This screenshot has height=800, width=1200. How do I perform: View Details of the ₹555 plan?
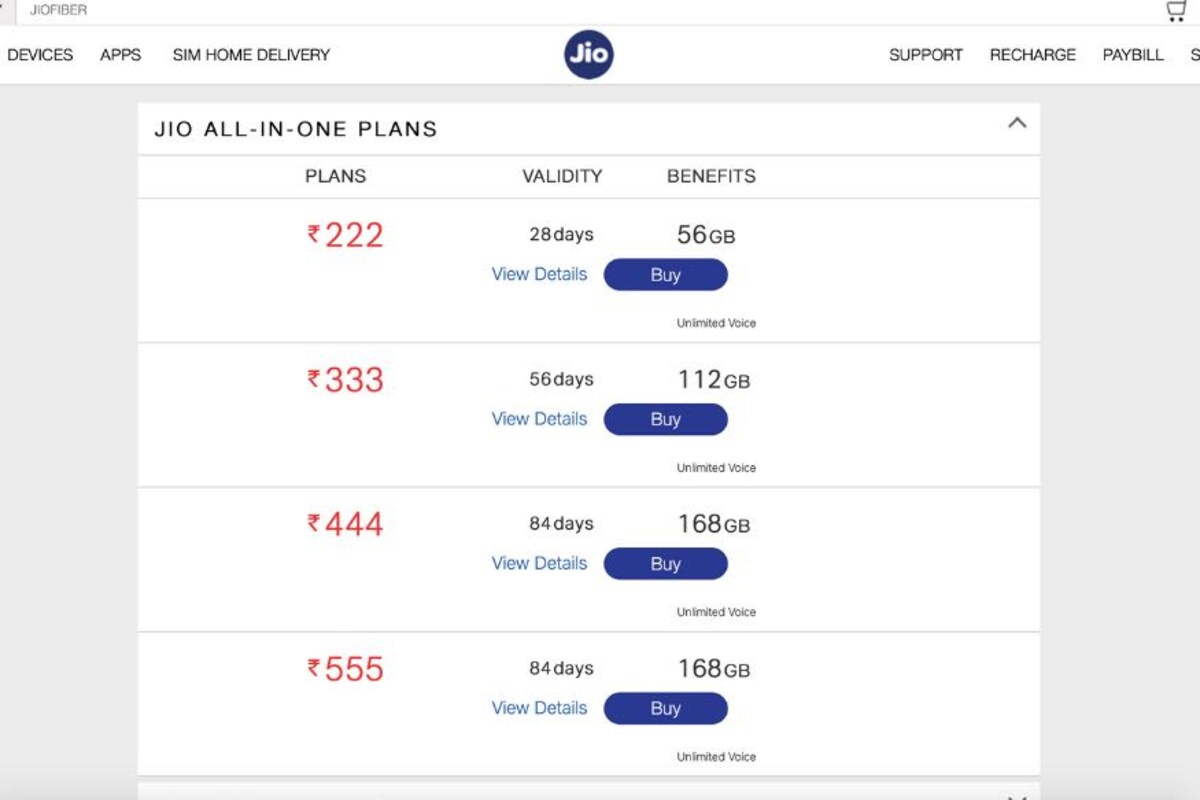tap(539, 708)
